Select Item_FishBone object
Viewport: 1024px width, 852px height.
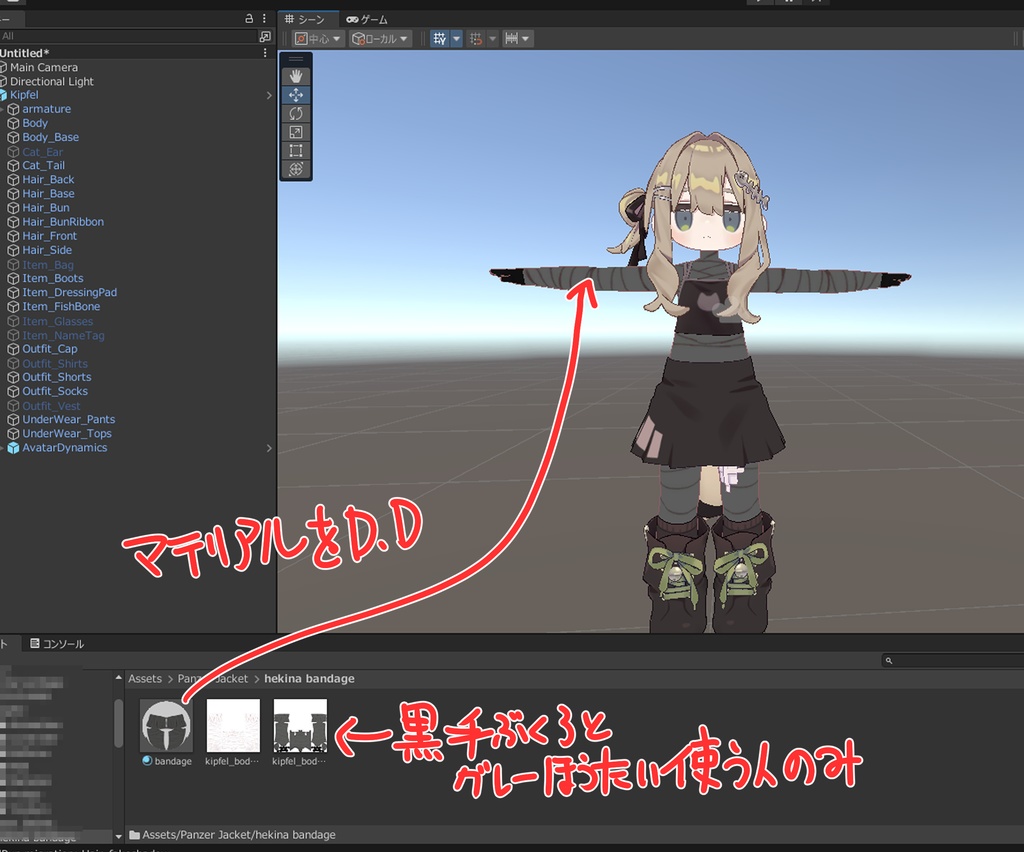click(x=61, y=306)
